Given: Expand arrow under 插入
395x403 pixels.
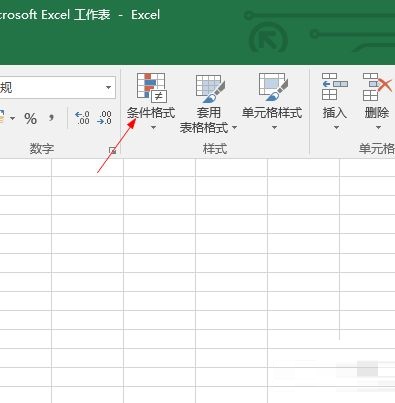Looking at the screenshot, I should (336, 127).
